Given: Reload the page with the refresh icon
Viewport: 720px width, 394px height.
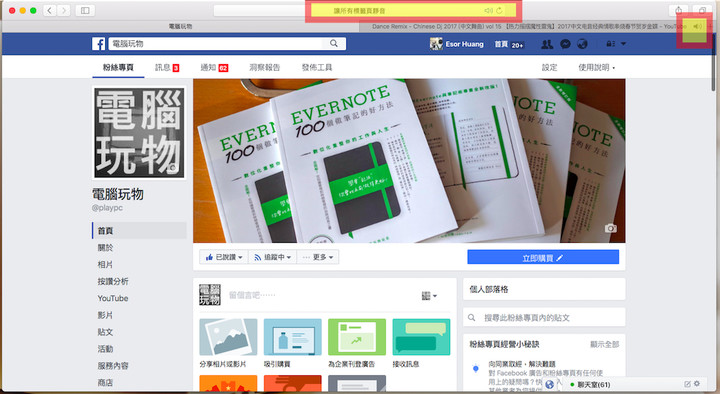Looking at the screenshot, I should [499, 11].
